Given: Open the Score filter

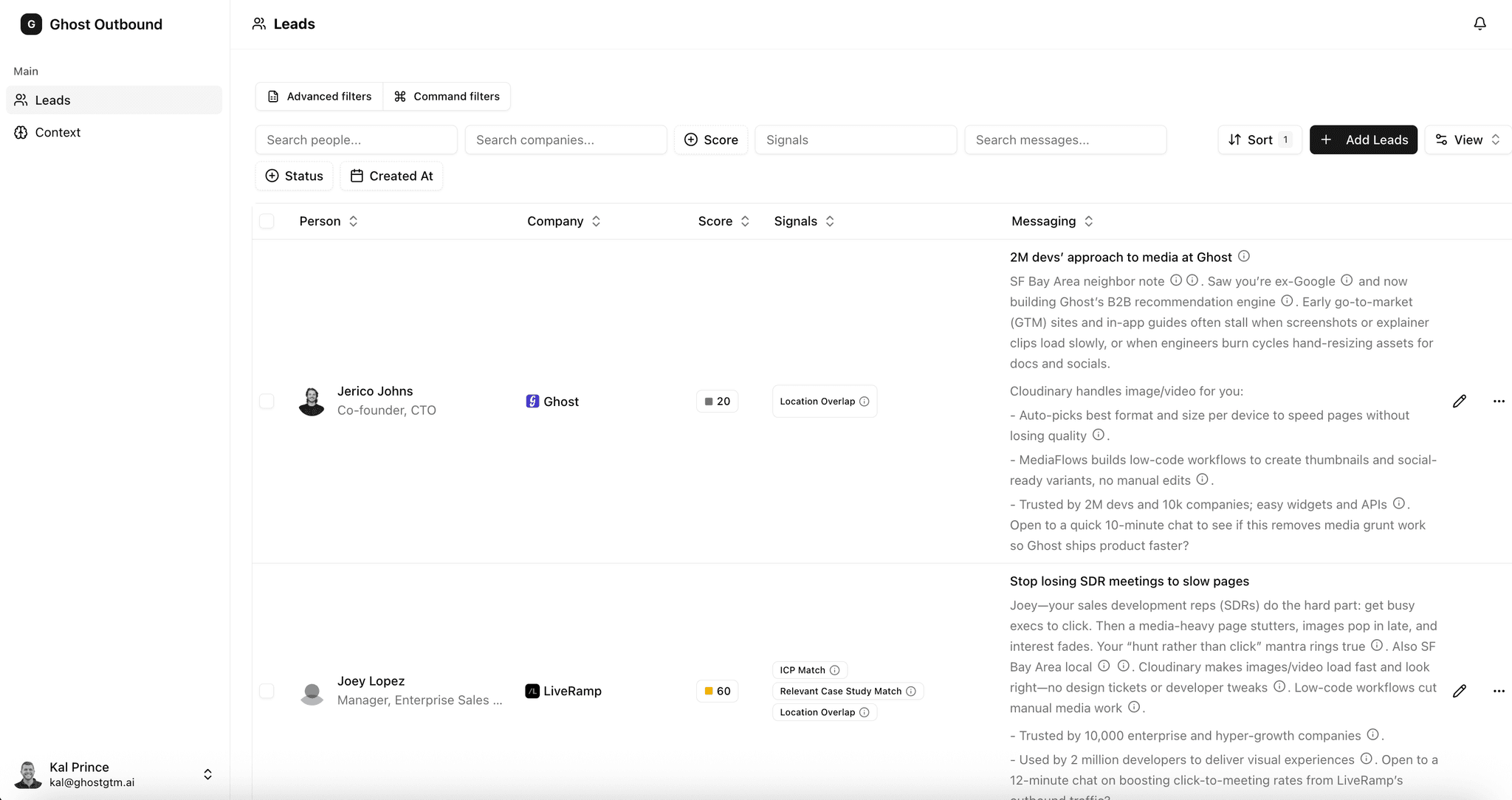Looking at the screenshot, I should point(711,139).
